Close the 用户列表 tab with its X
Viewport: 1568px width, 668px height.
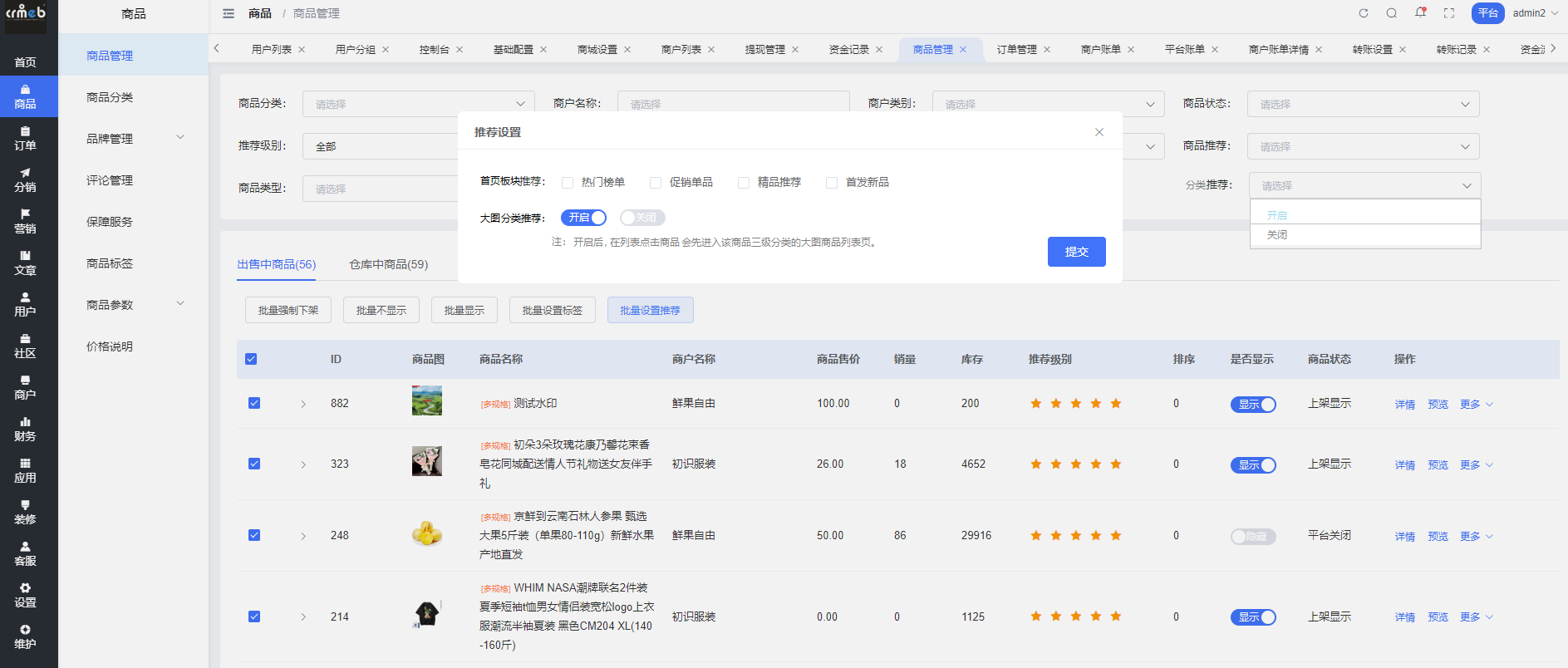[302, 50]
